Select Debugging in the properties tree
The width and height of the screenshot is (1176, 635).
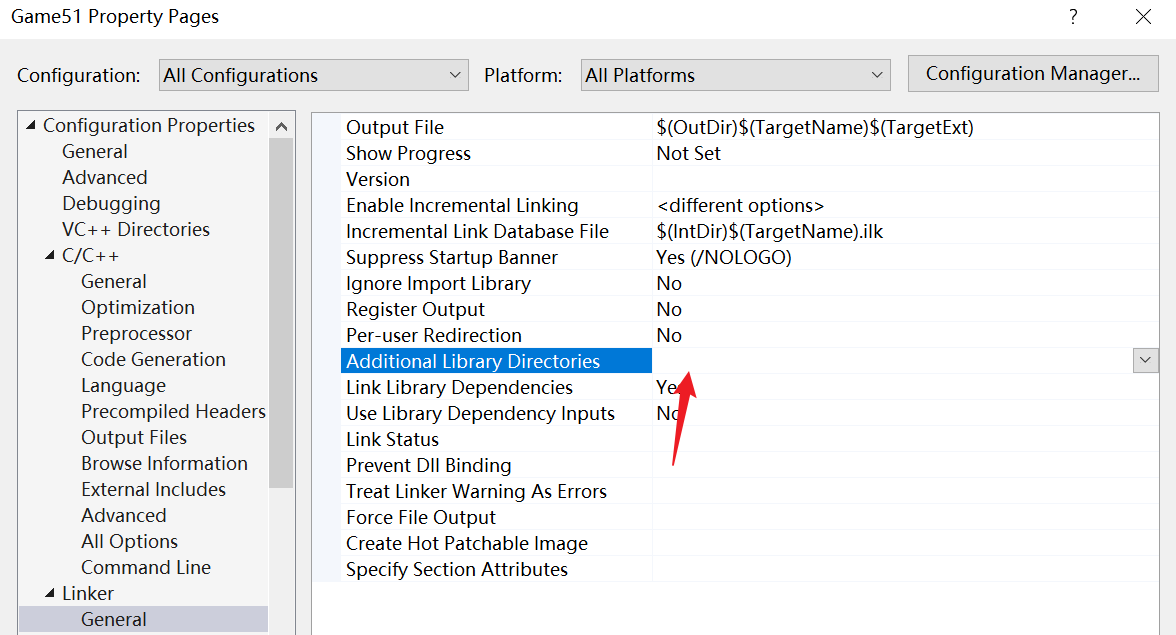pyautogui.click(x=111, y=204)
